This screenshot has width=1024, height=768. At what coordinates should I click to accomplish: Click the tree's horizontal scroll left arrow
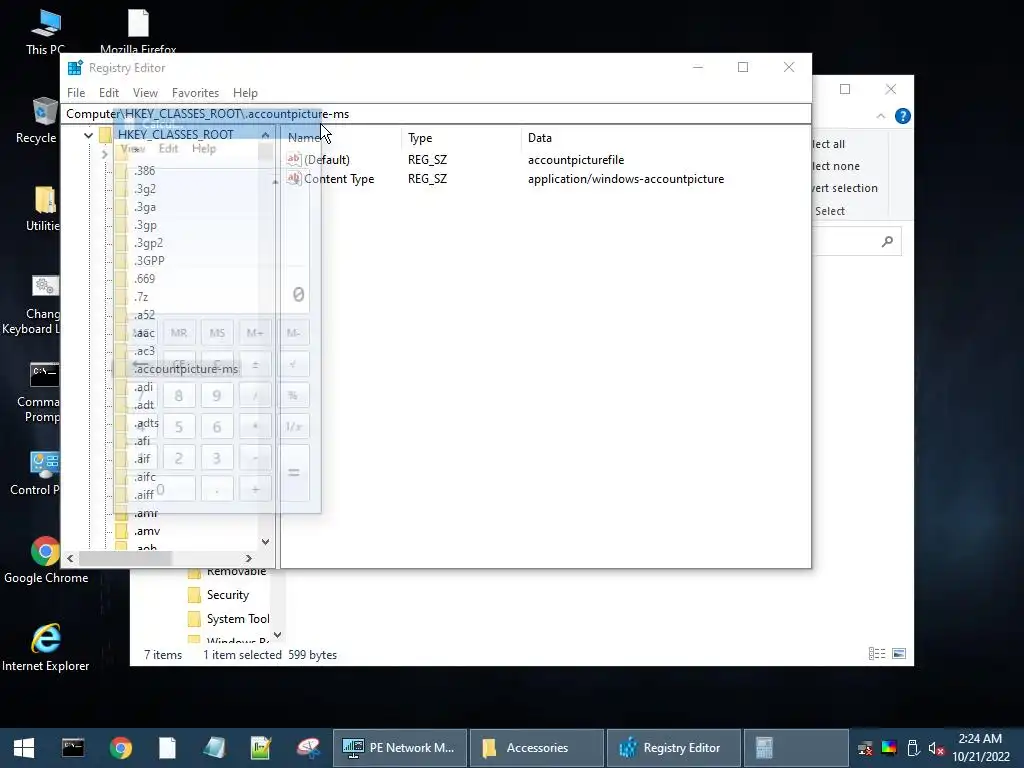tap(71, 558)
